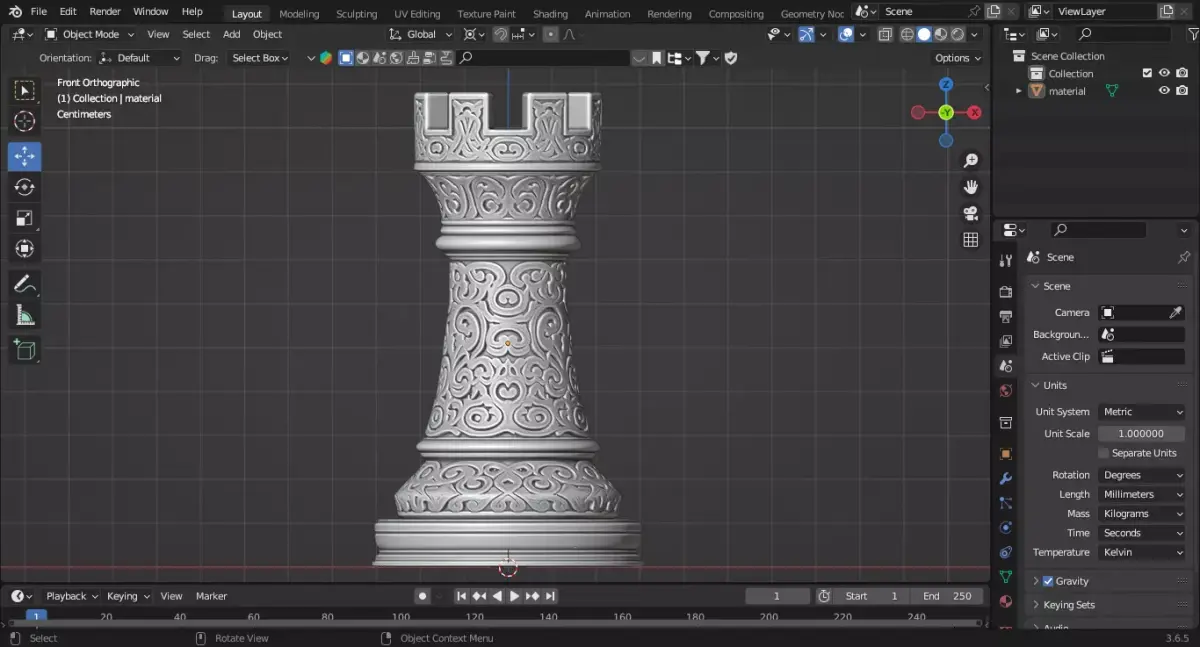
Task: Activate the 3D Cursor tool
Action: [25, 122]
